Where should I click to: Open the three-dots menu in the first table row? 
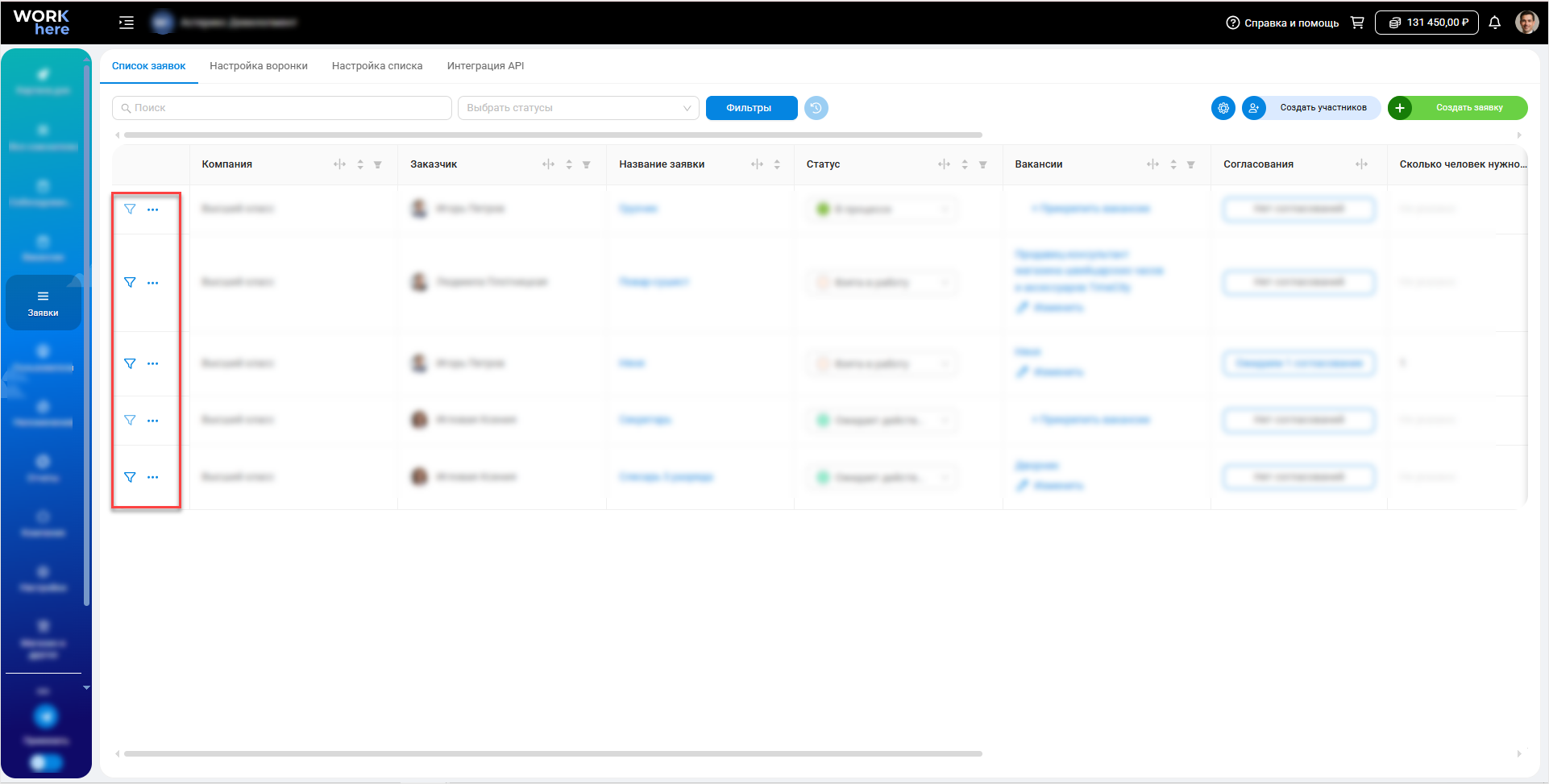(x=153, y=209)
